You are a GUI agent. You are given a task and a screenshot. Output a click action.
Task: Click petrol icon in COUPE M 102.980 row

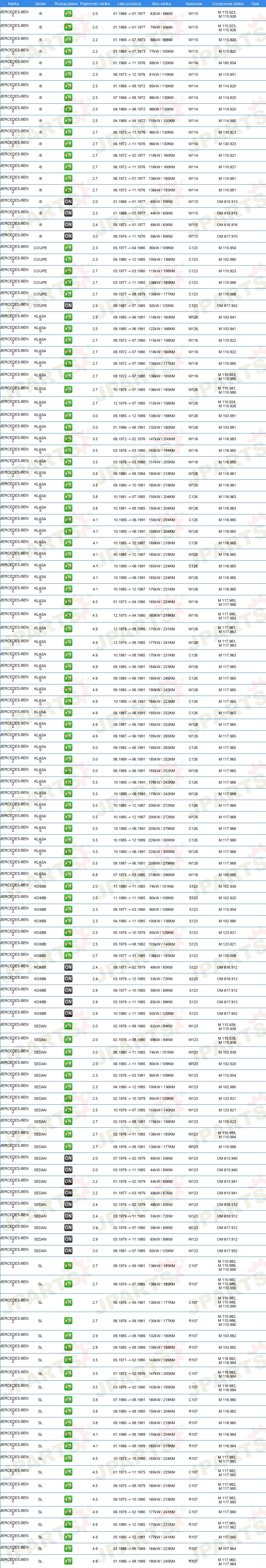pos(68,260)
